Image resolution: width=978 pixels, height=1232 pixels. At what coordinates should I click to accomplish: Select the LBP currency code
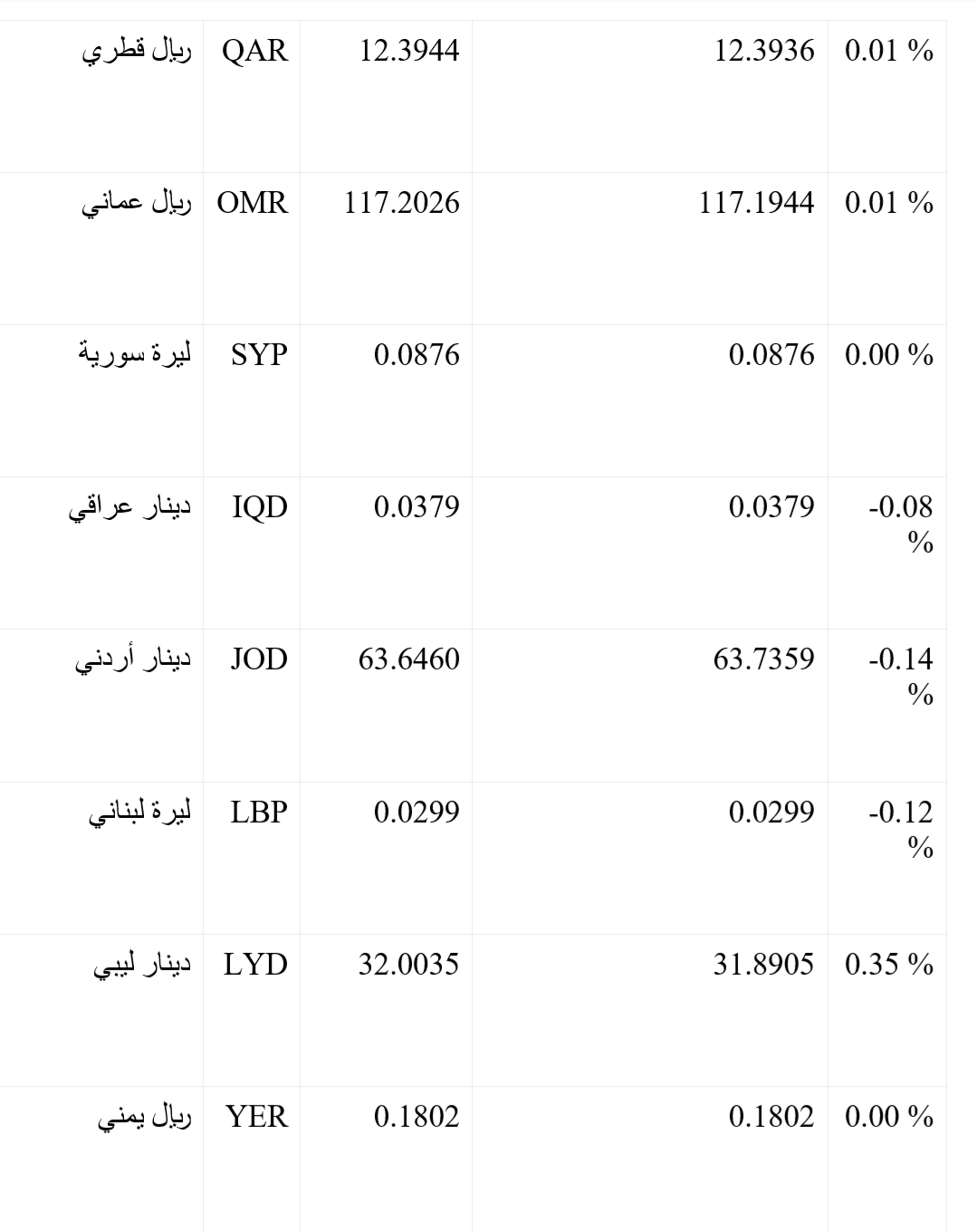click(x=259, y=813)
